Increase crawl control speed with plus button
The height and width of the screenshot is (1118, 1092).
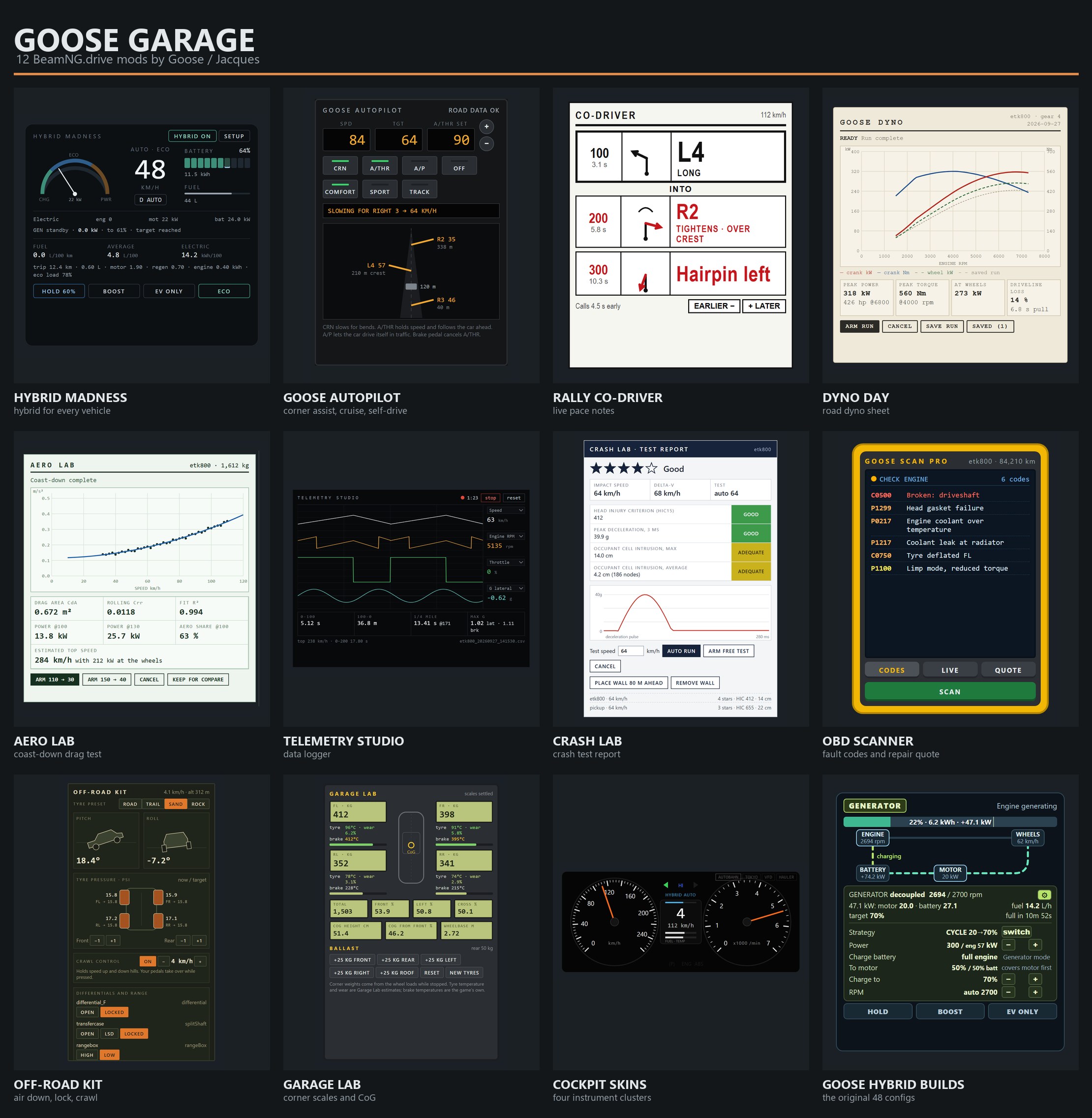pos(200,961)
